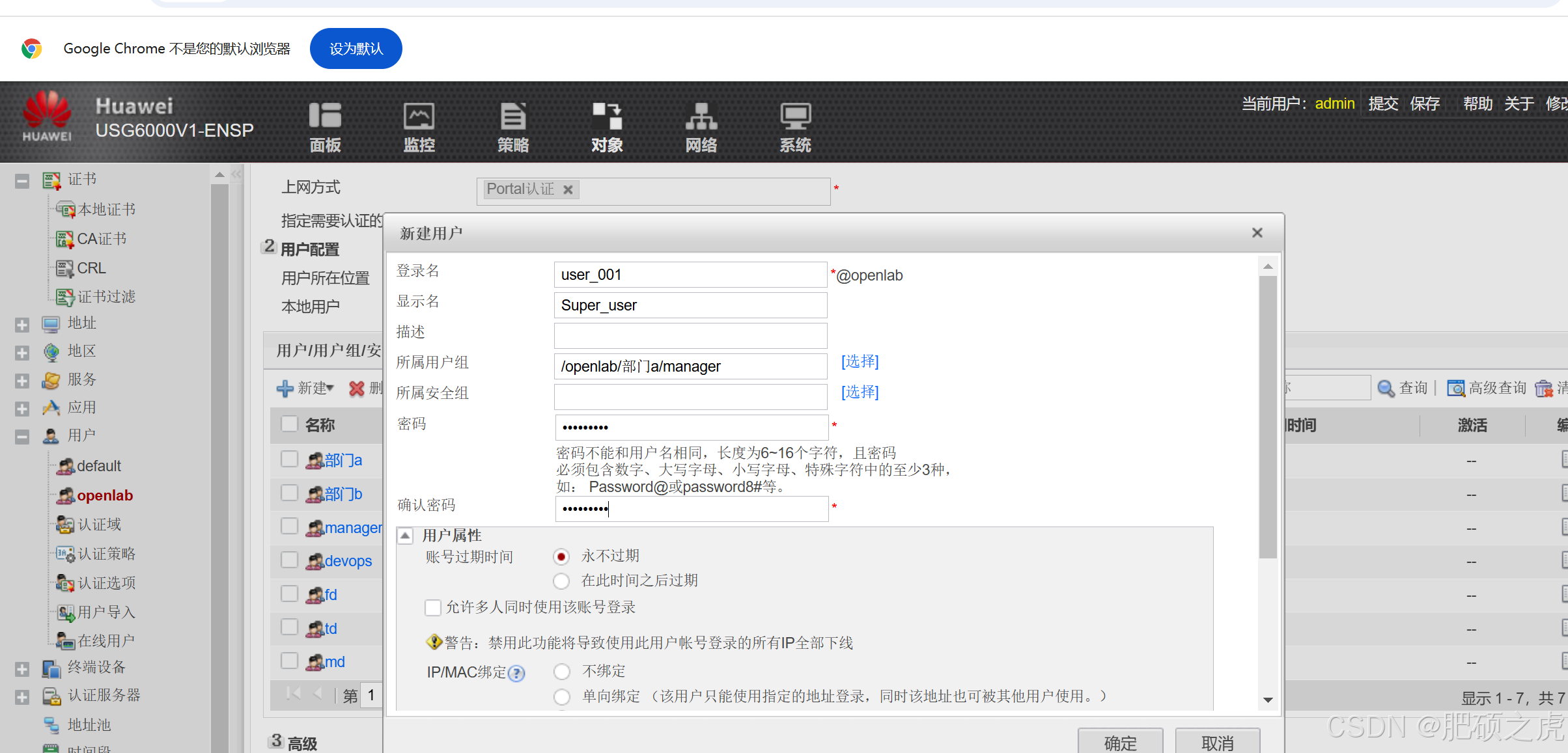Click the 查询 magnifier search icon
Screen dimensions: 1568x753
[x=1386, y=389]
